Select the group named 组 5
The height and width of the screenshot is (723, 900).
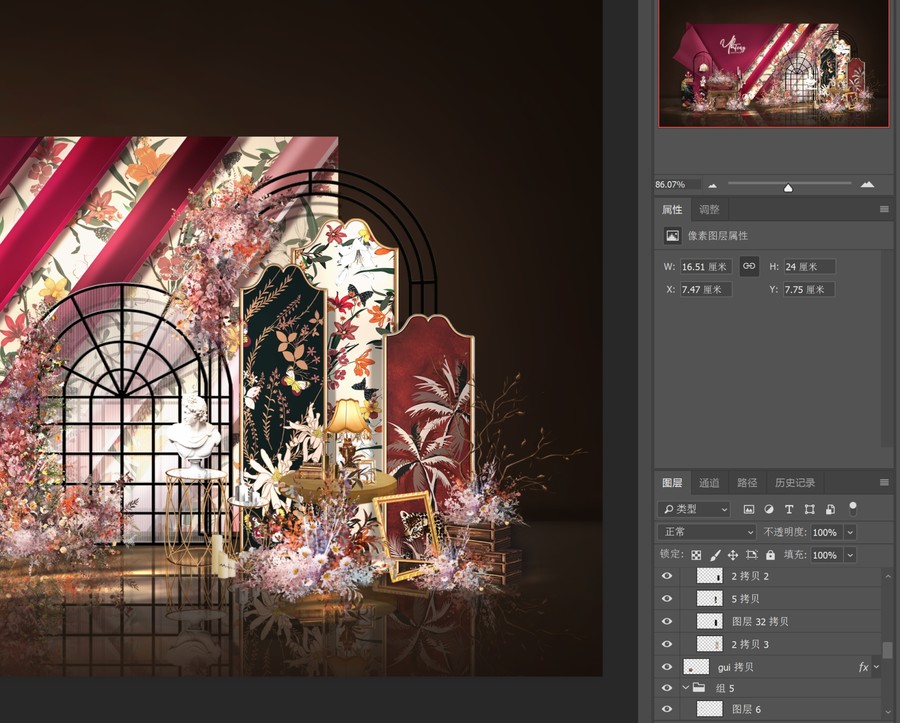click(x=725, y=688)
